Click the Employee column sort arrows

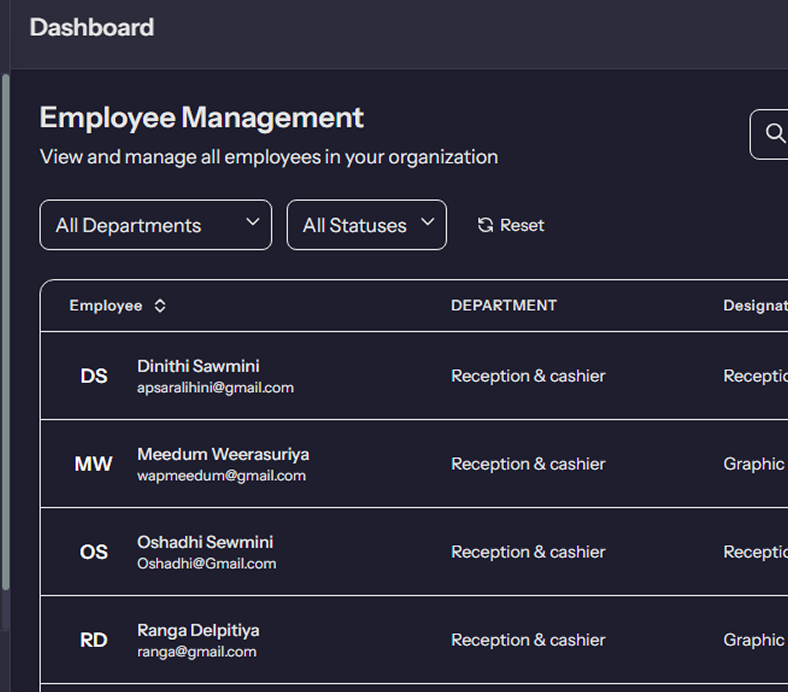click(160, 306)
